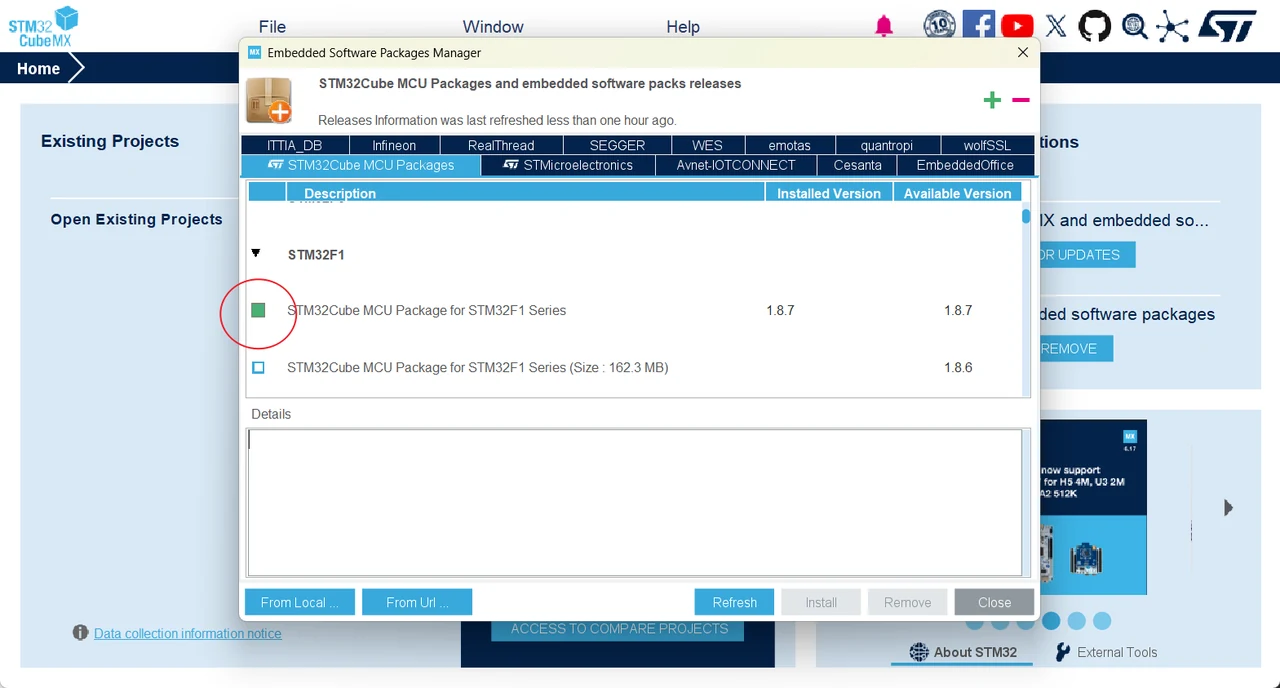Click the From Local button
The height and width of the screenshot is (688, 1280).
click(300, 602)
